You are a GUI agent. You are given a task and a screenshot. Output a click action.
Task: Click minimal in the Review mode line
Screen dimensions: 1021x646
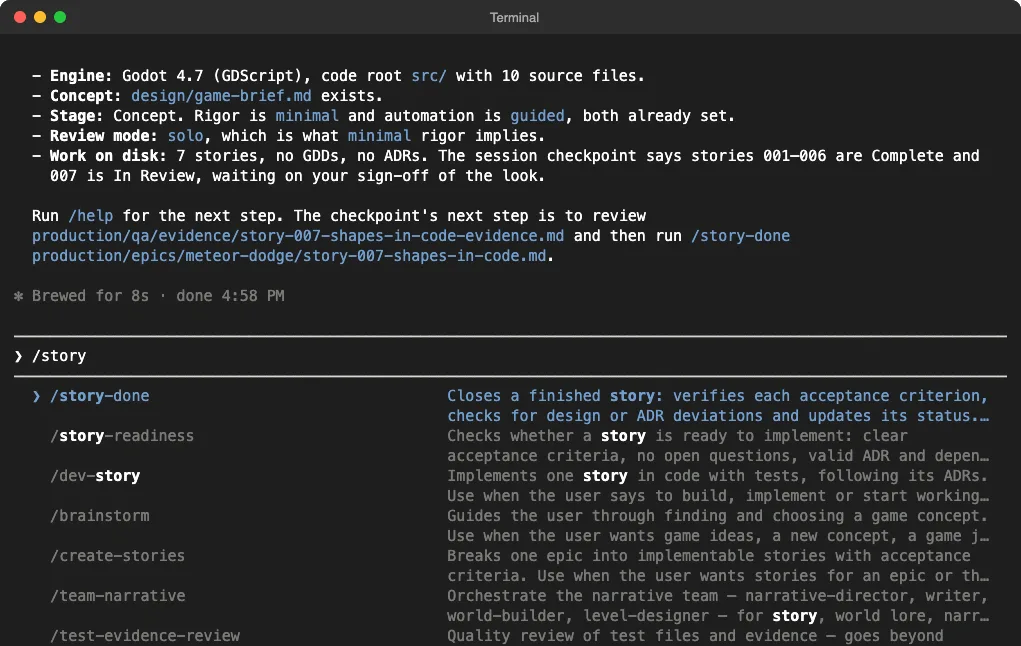point(379,135)
